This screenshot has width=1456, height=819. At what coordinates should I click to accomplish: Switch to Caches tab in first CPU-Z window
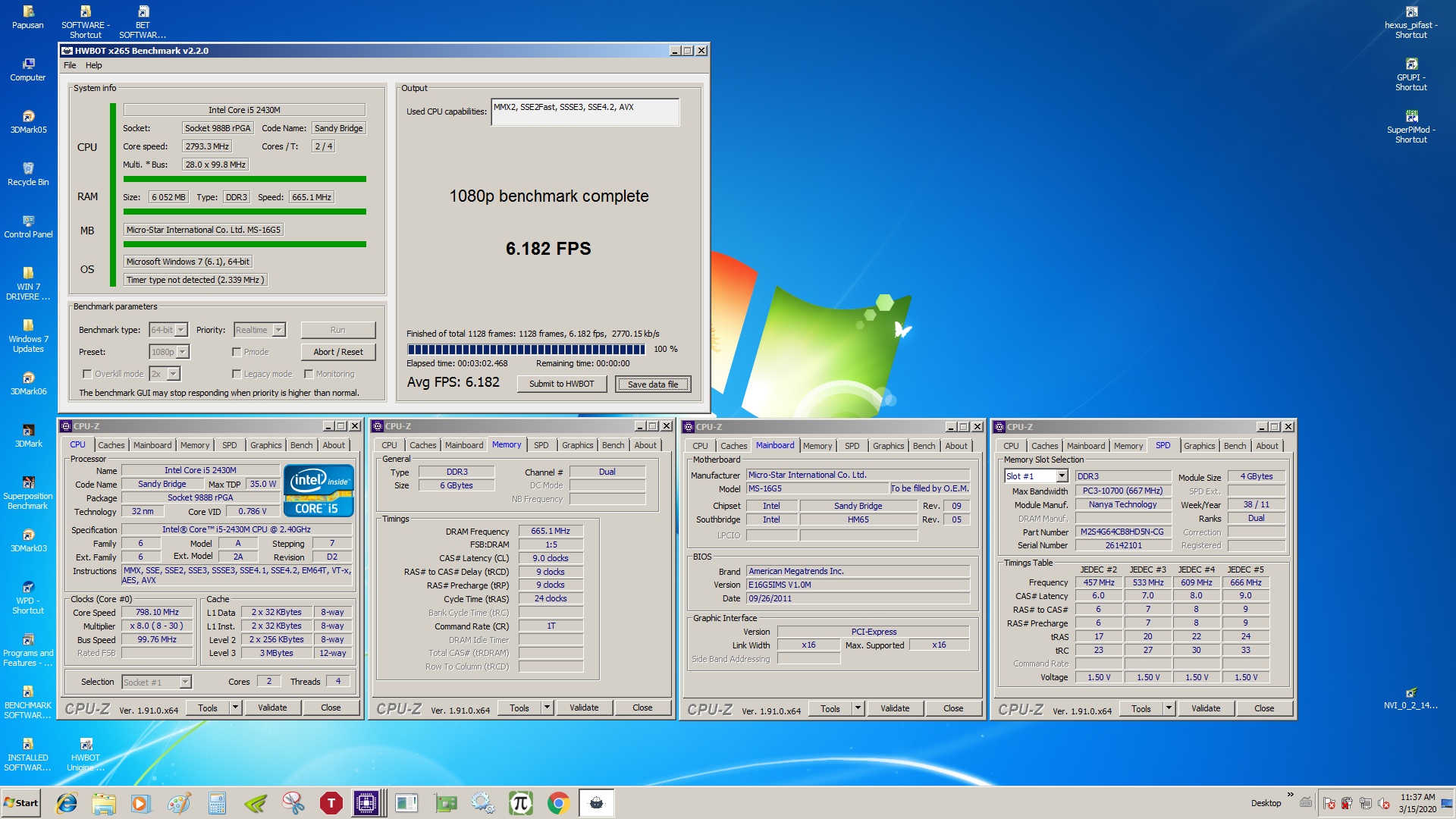coord(111,445)
